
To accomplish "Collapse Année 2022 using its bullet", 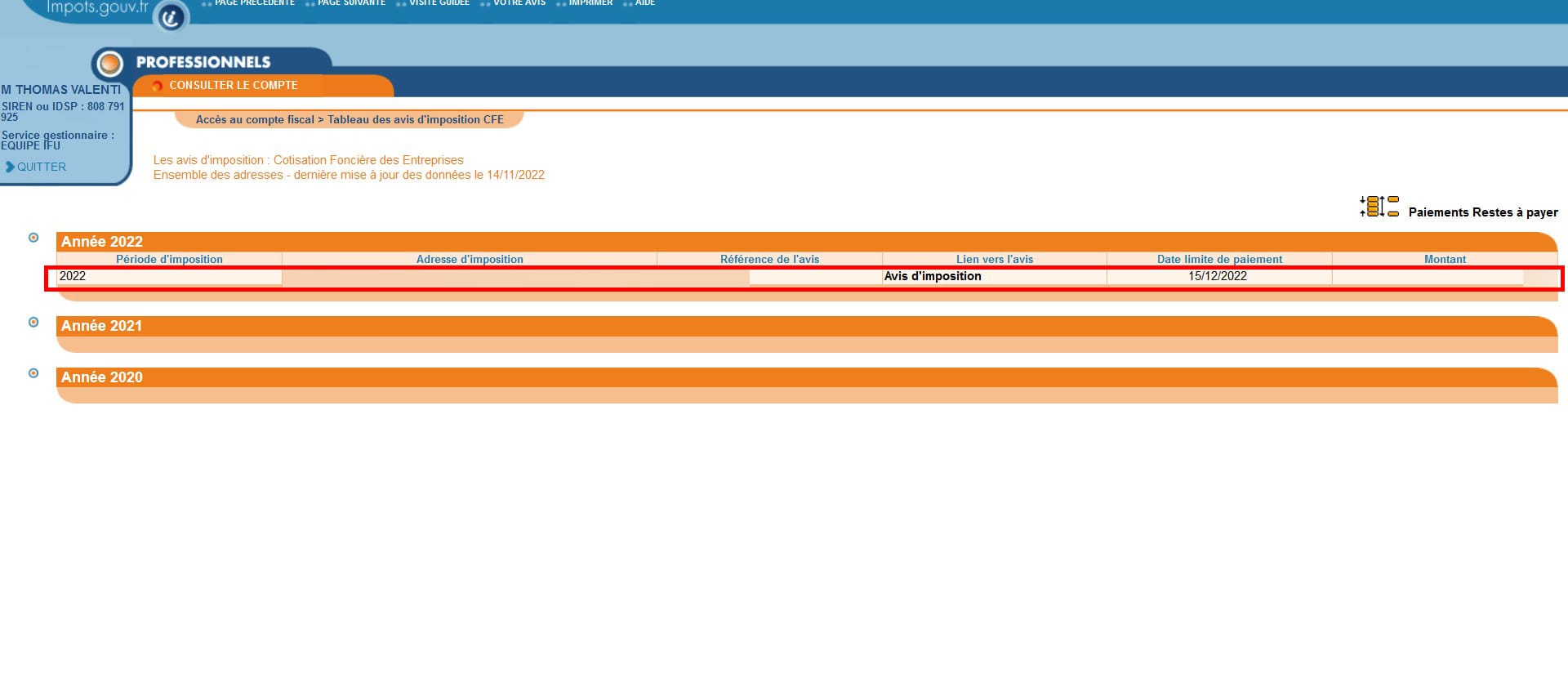I will (x=33, y=238).
